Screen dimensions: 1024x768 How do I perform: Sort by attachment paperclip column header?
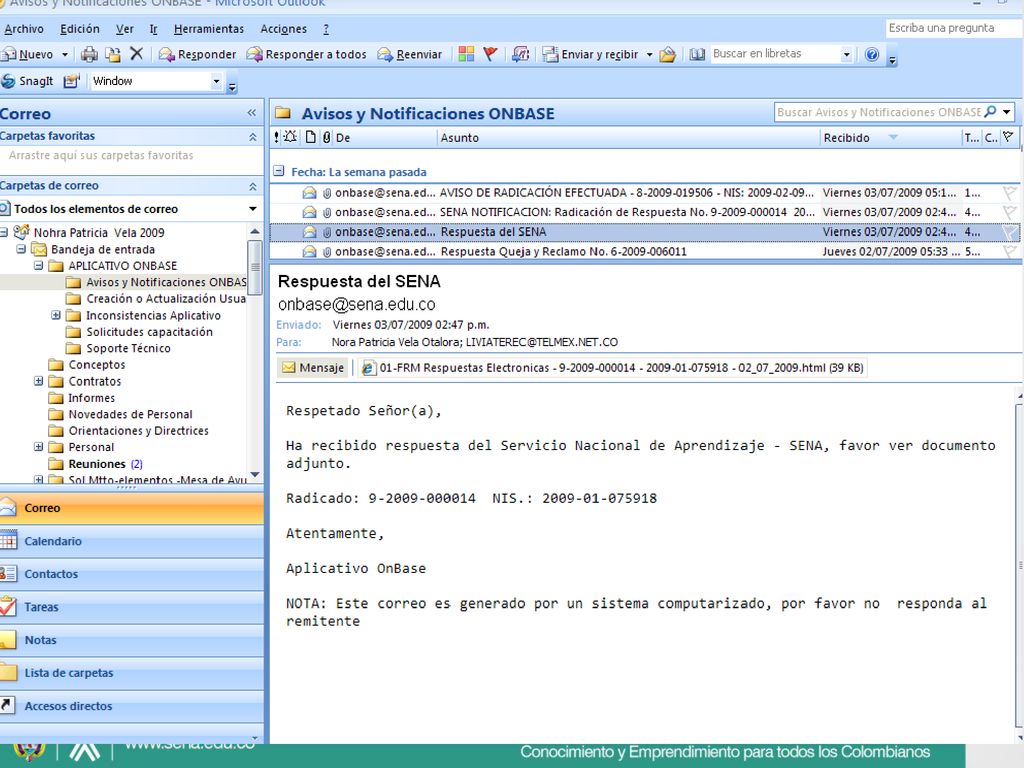click(327, 137)
